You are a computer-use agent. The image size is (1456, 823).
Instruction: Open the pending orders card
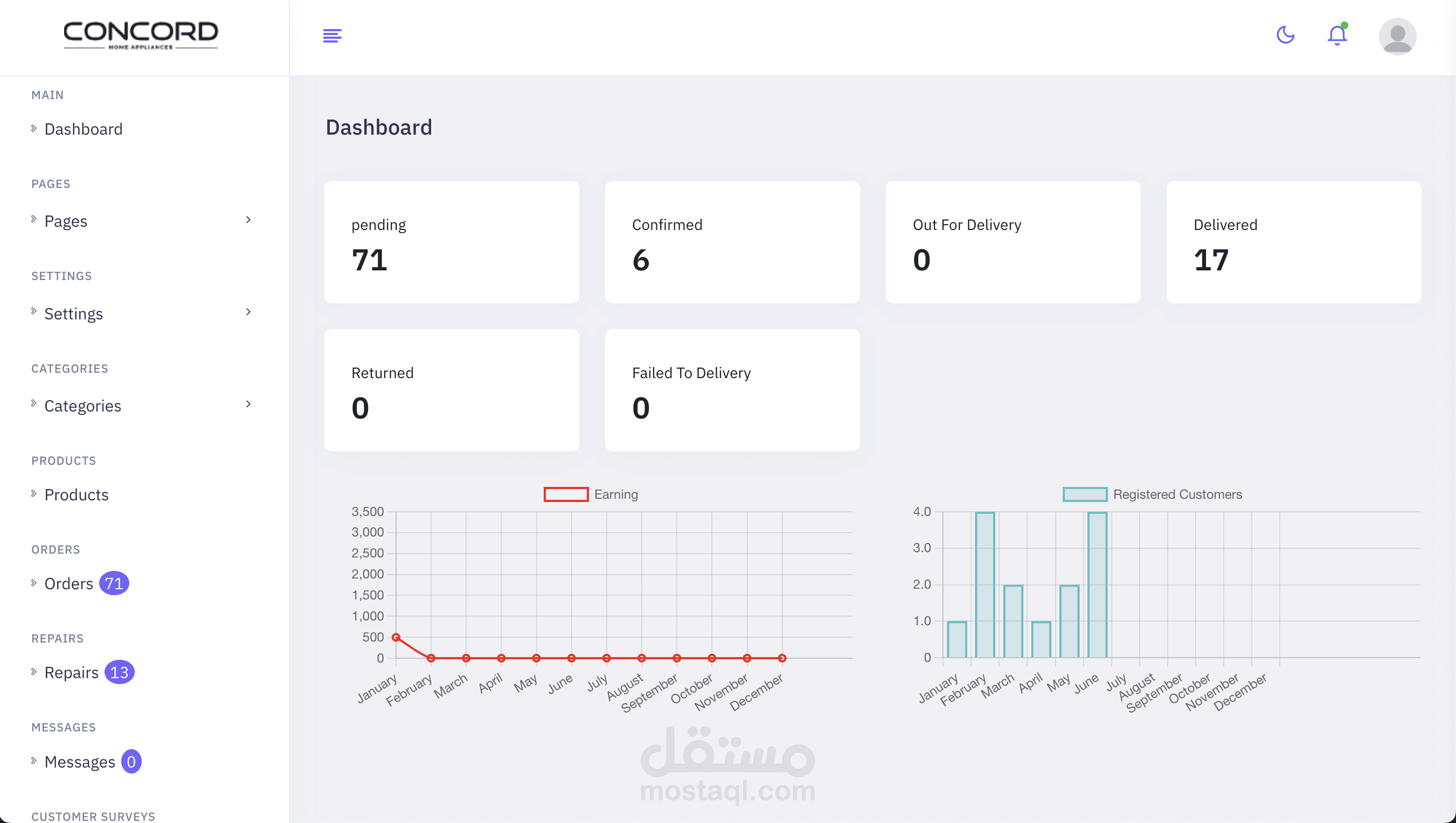click(451, 242)
